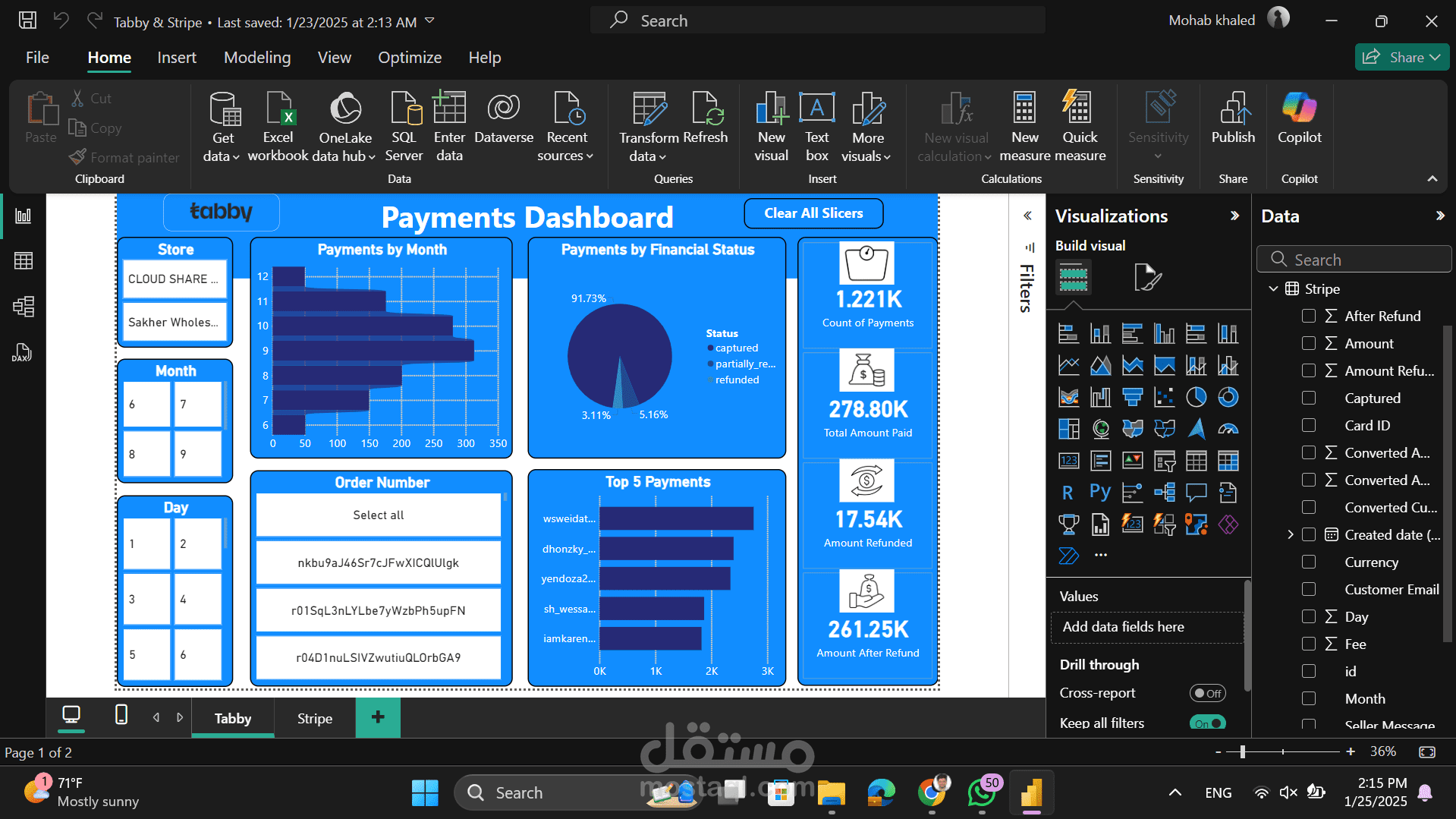Check the After Refund field
Image resolution: width=1456 pixels, height=819 pixels.
1309,316
